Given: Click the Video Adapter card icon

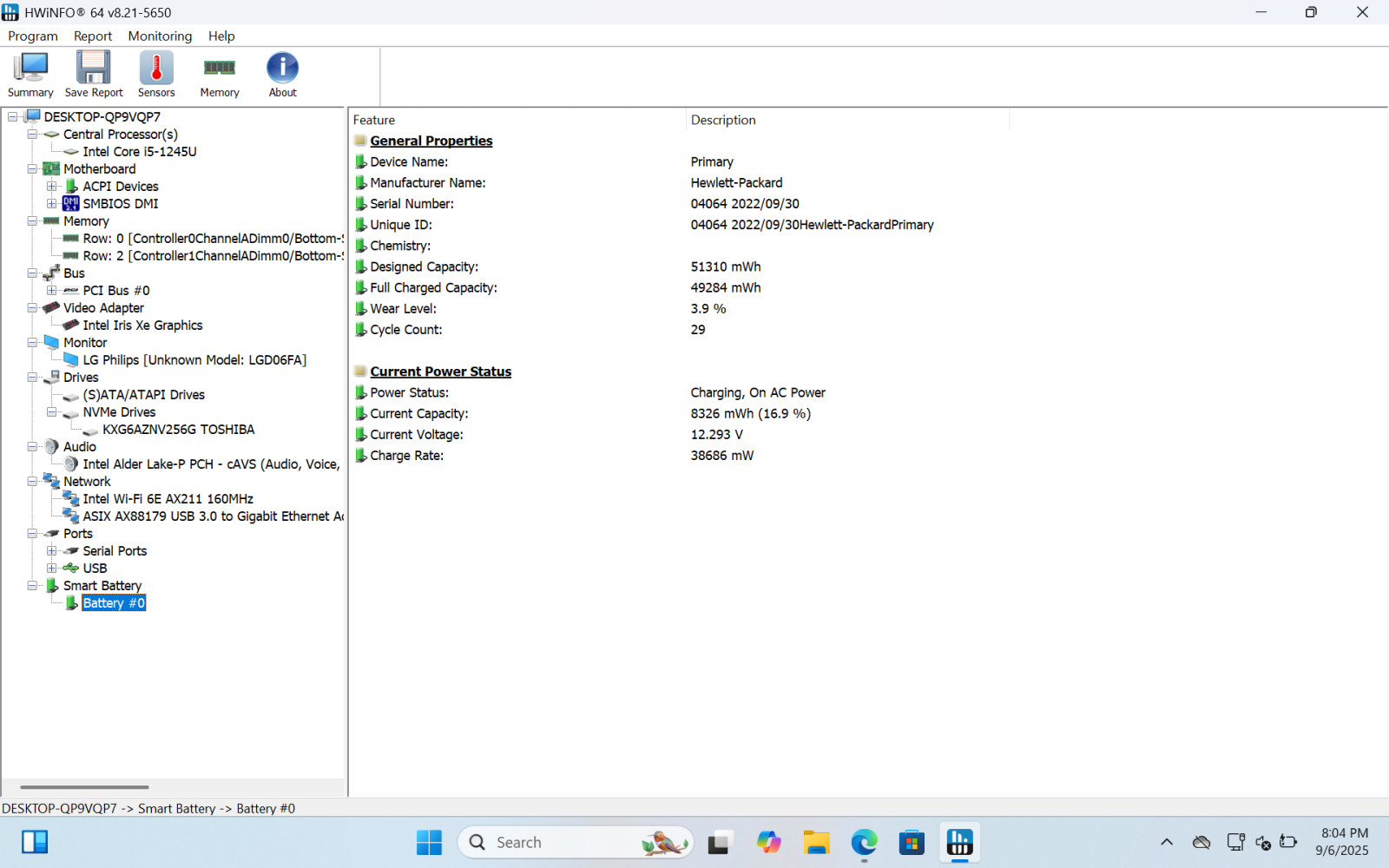Looking at the screenshot, I should point(51,308).
